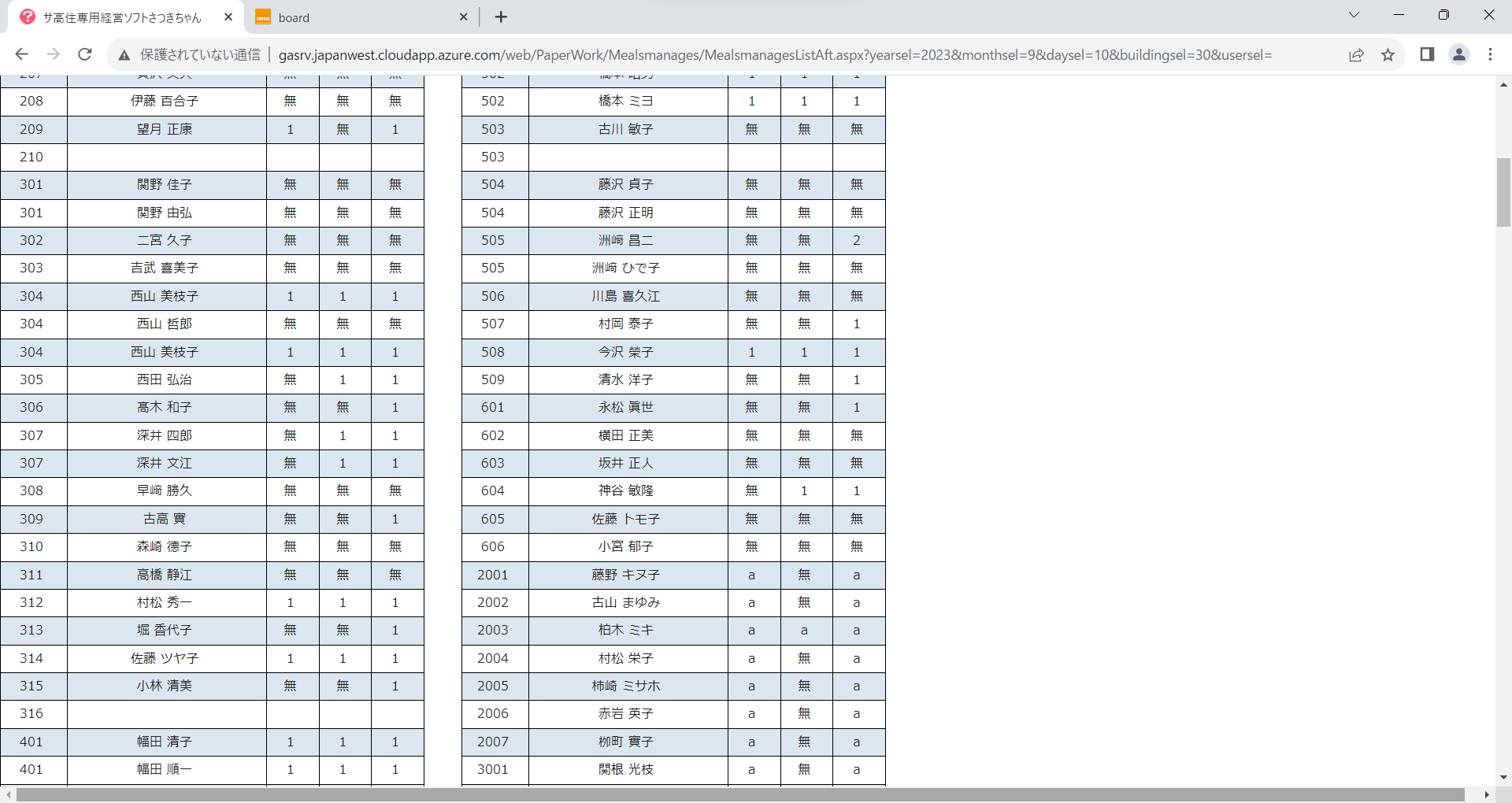The width and height of the screenshot is (1512, 803).
Task: Click the horizontal scrollbar thumb
Action: tap(740, 795)
